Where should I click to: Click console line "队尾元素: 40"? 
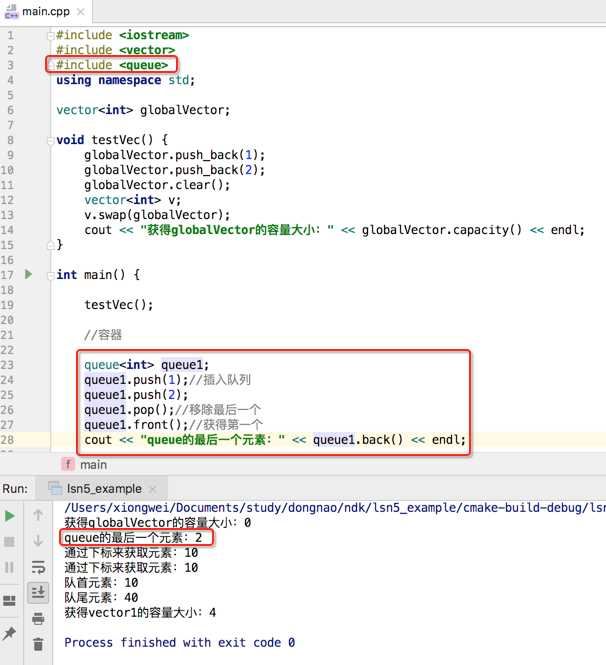coord(101,598)
